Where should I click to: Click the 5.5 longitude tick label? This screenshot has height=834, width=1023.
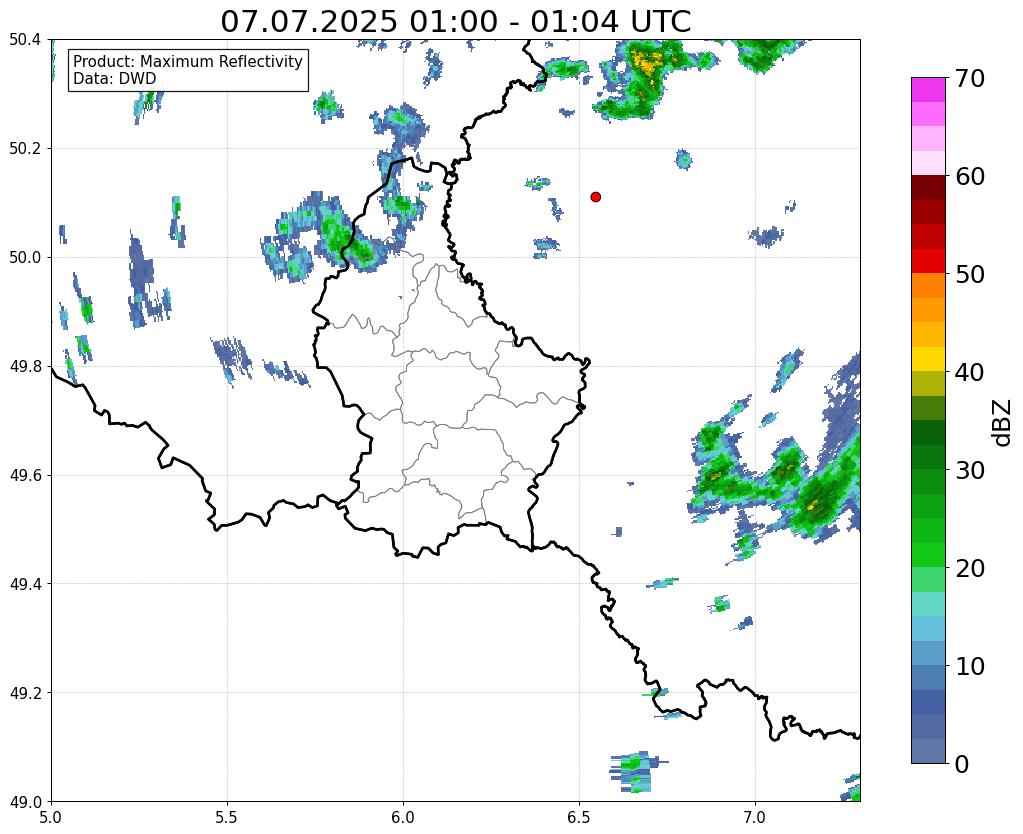click(x=227, y=817)
